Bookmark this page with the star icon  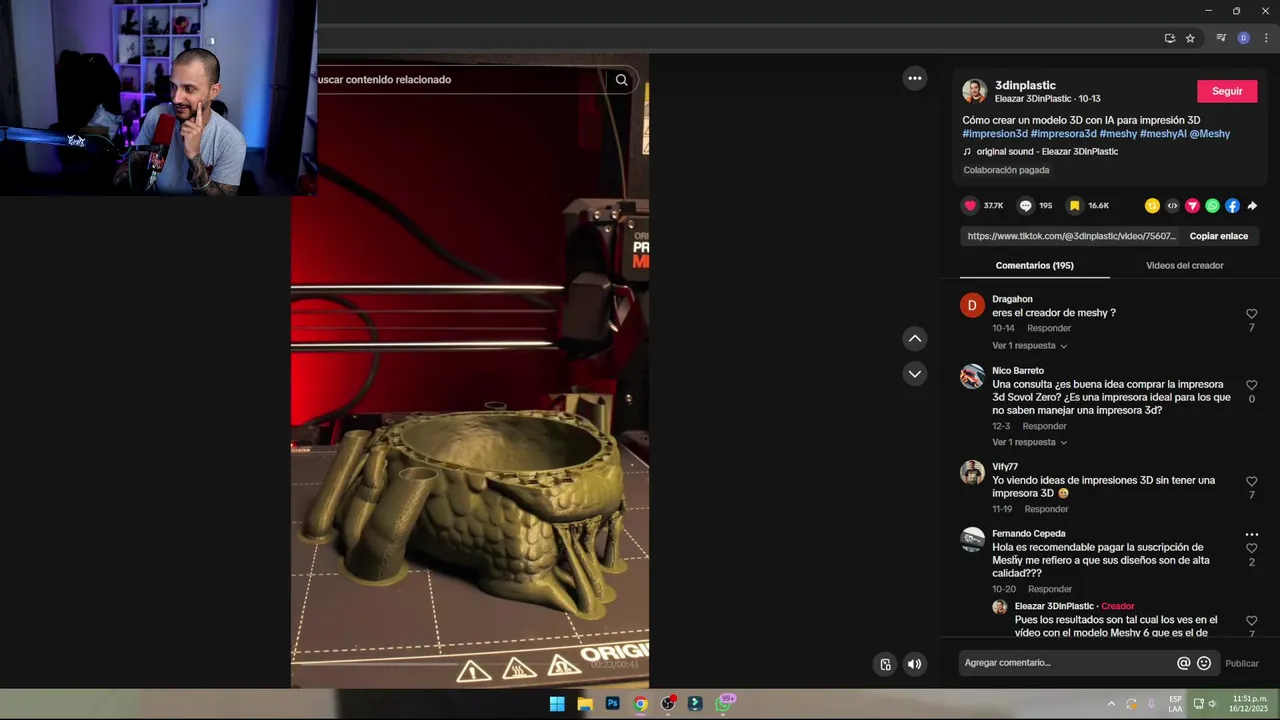pyautogui.click(x=1190, y=38)
